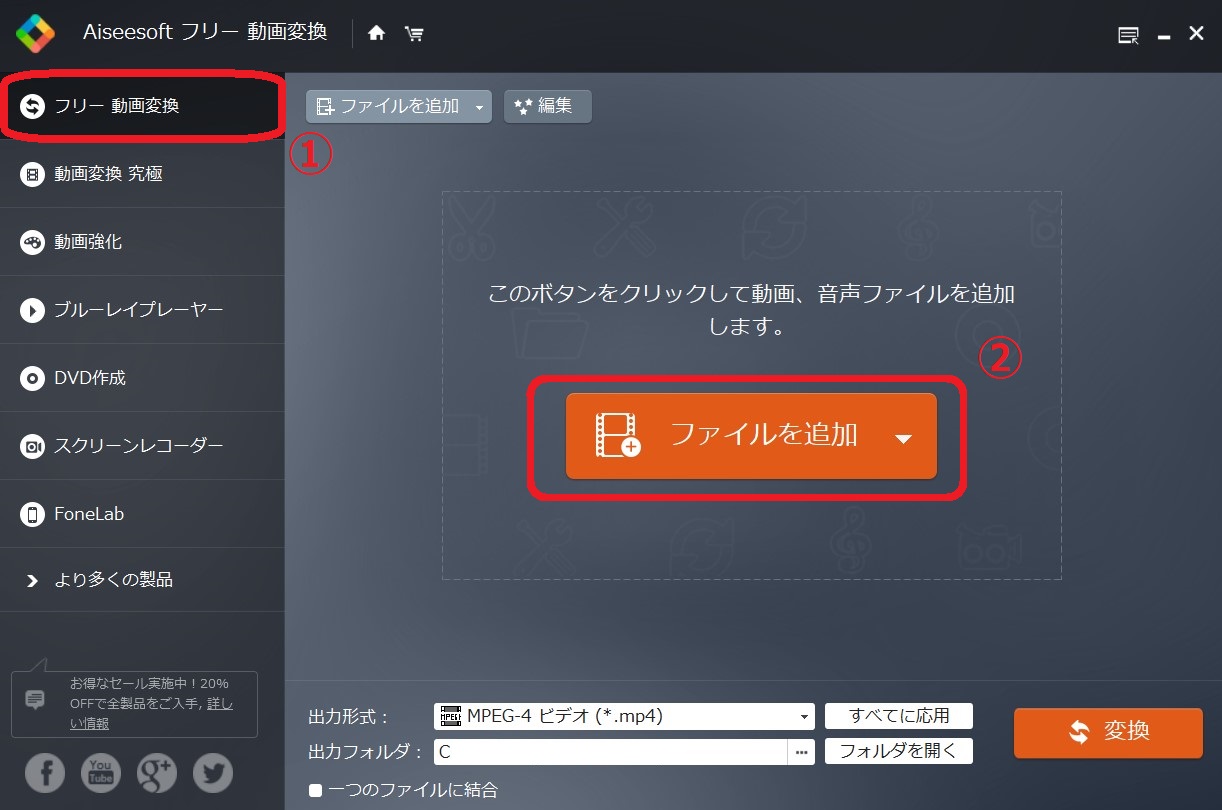Select フリー 動画変換 in sidebar

coord(142,105)
